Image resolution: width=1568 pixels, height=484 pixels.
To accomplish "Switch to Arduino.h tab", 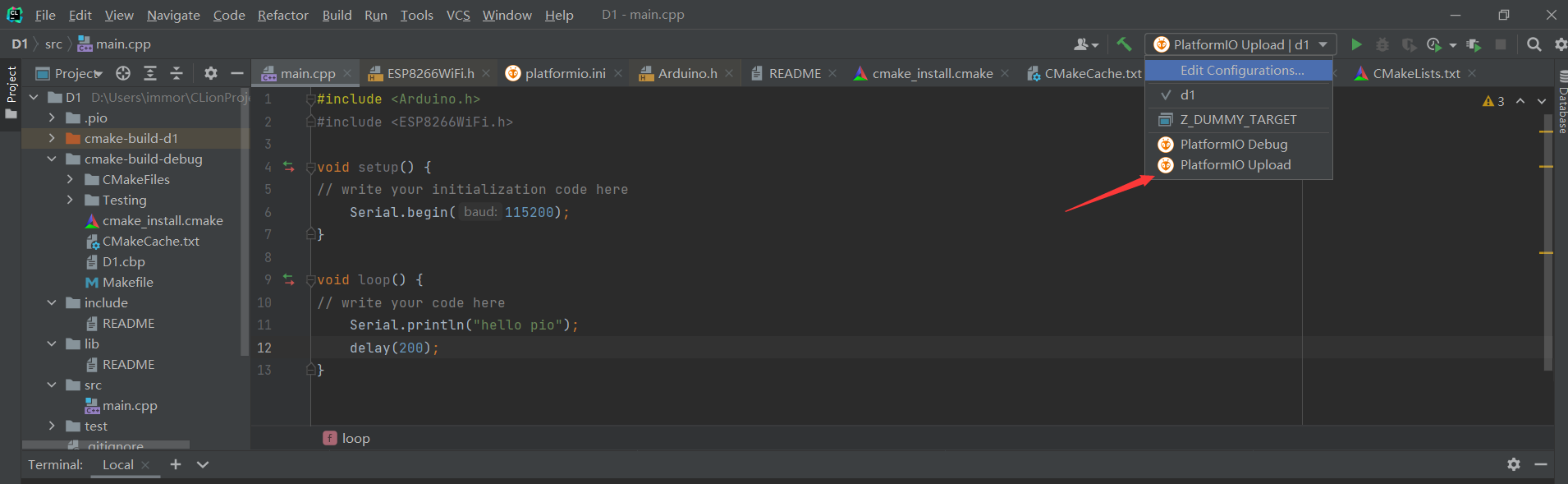I will (x=687, y=73).
